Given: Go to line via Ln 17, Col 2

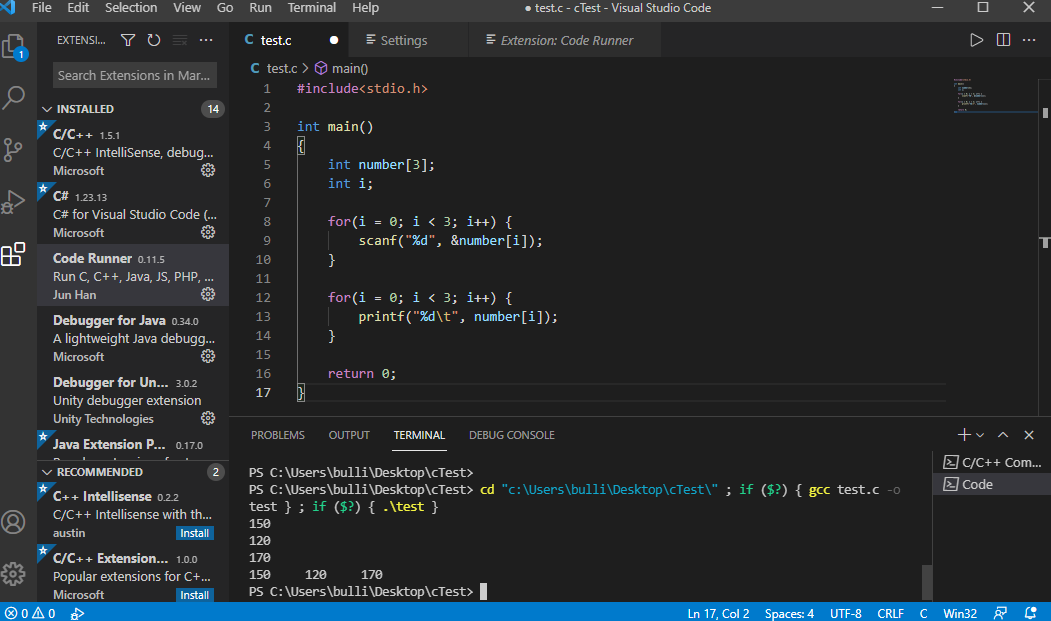Looking at the screenshot, I should pos(718,613).
